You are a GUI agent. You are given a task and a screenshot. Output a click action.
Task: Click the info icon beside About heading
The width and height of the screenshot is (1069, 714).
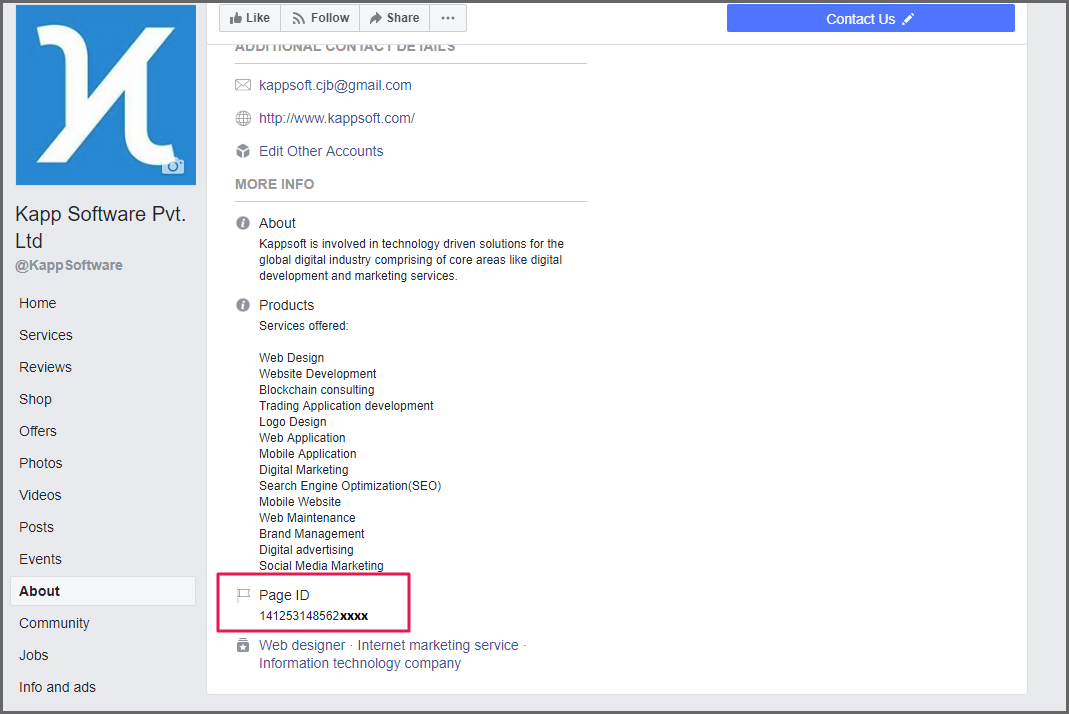(243, 223)
